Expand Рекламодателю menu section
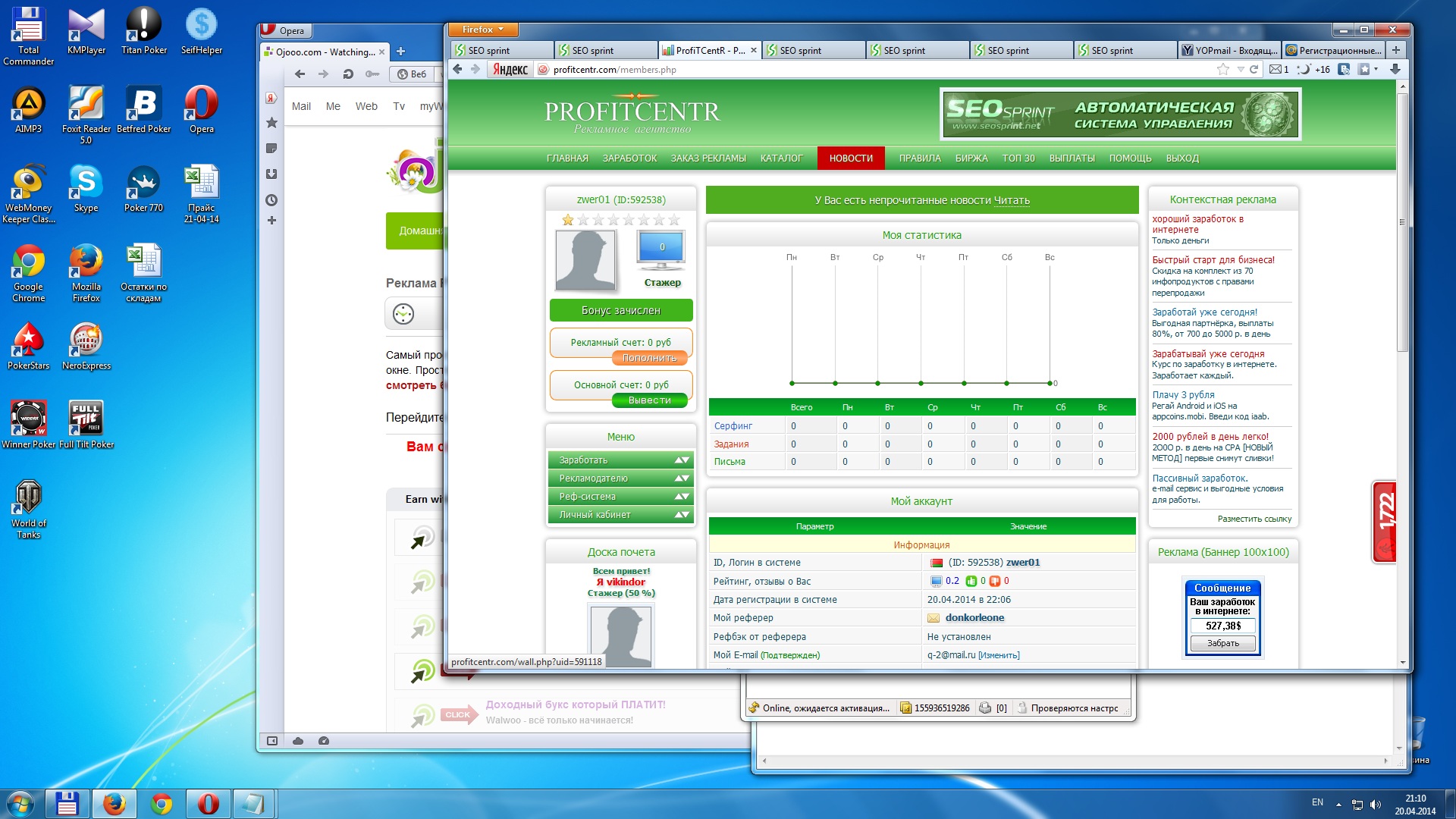 tap(620, 478)
